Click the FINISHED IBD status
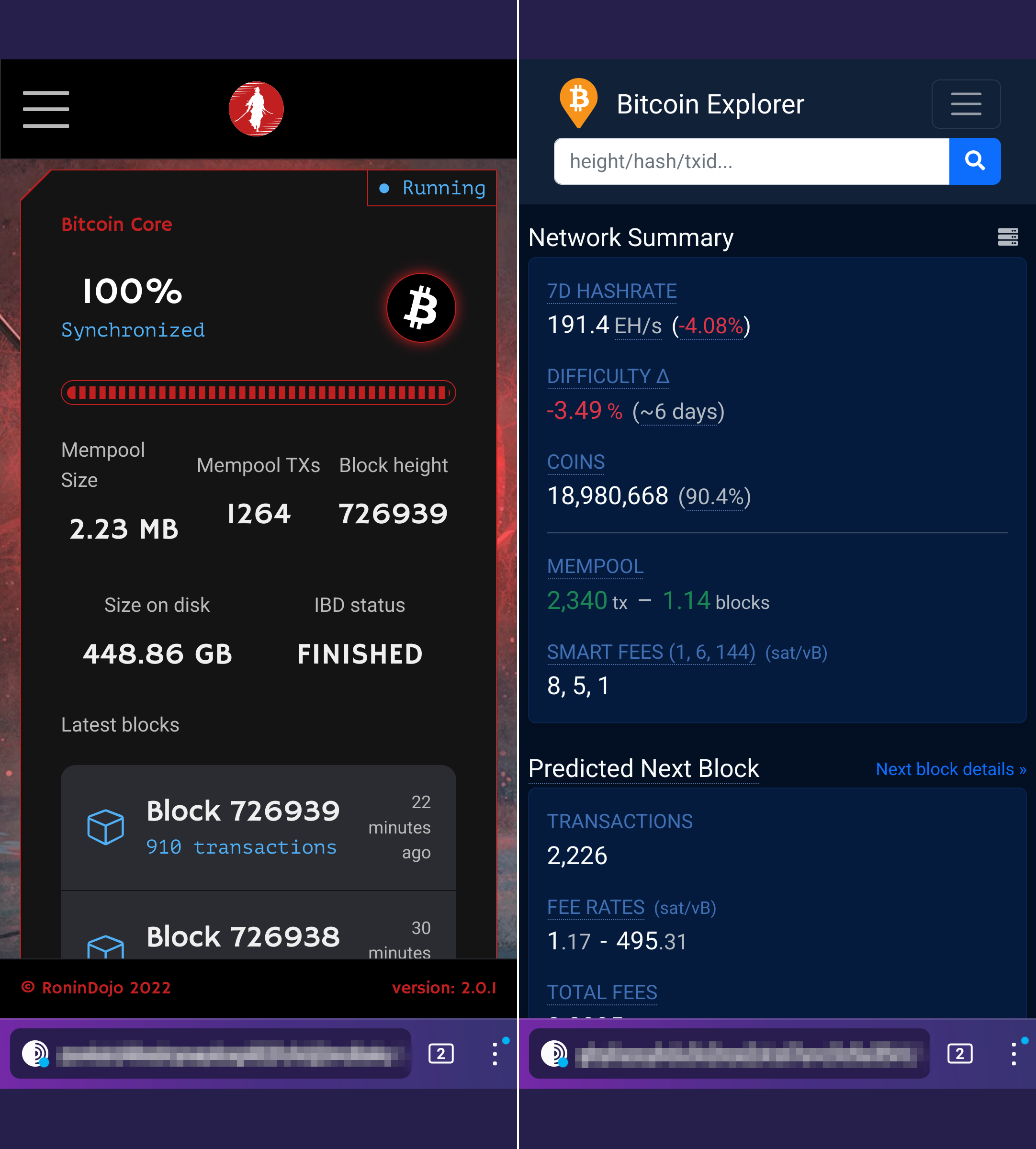1036x1149 pixels. coord(360,654)
